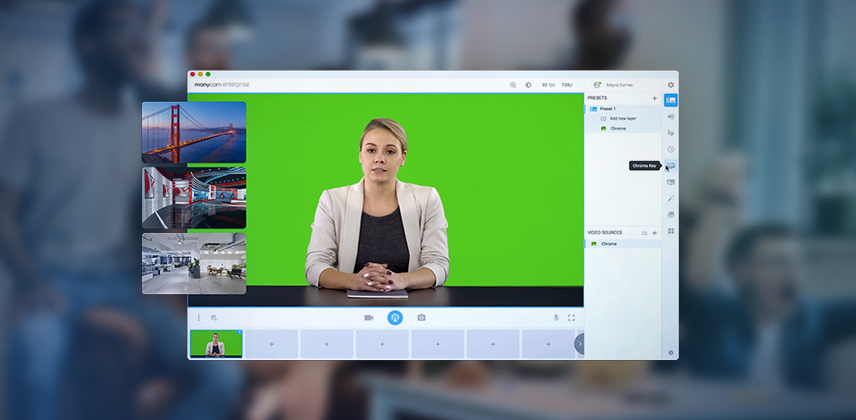Image resolution: width=856 pixels, height=420 pixels.
Task: Start recording with the video camera icon
Action: (368, 318)
